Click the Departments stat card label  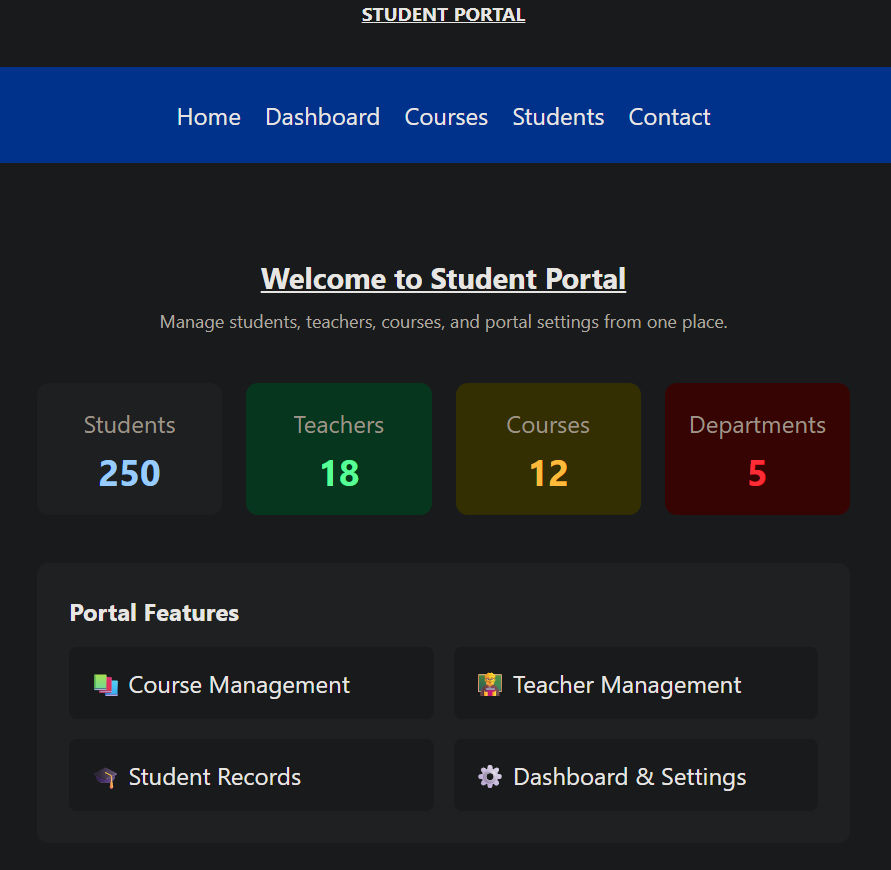pos(757,425)
